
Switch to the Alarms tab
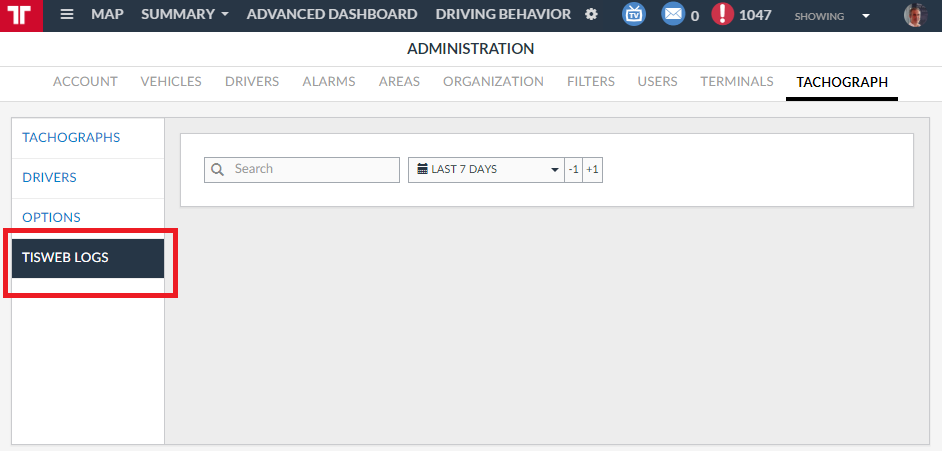pyautogui.click(x=329, y=82)
